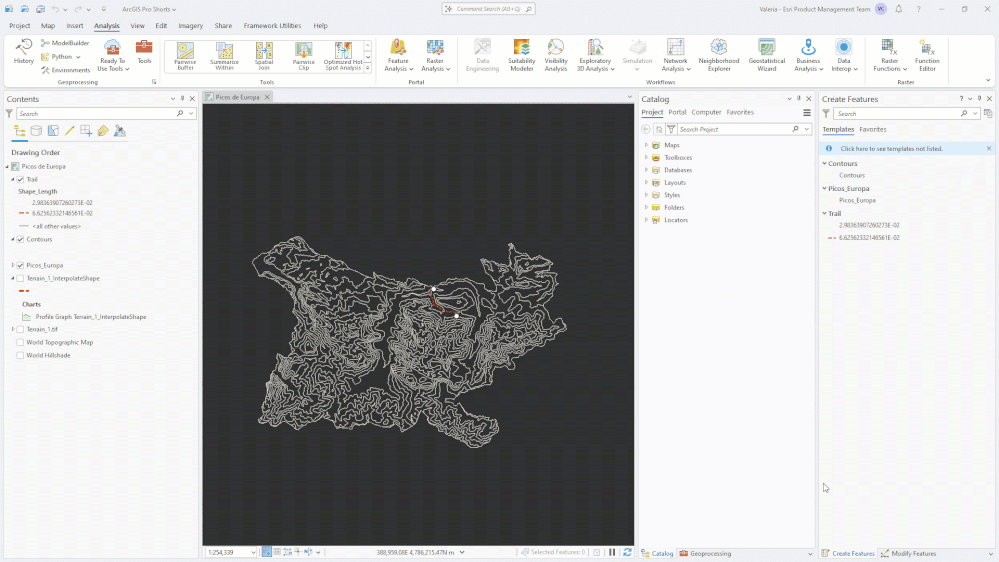Select the Spatial Join tool
This screenshot has width=999, height=562.
pos(264,56)
